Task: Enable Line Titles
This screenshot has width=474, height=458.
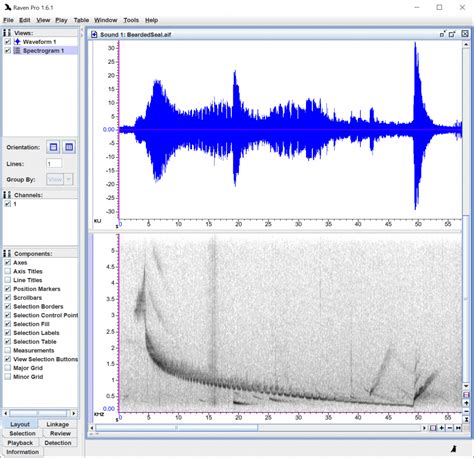Action: (8, 280)
